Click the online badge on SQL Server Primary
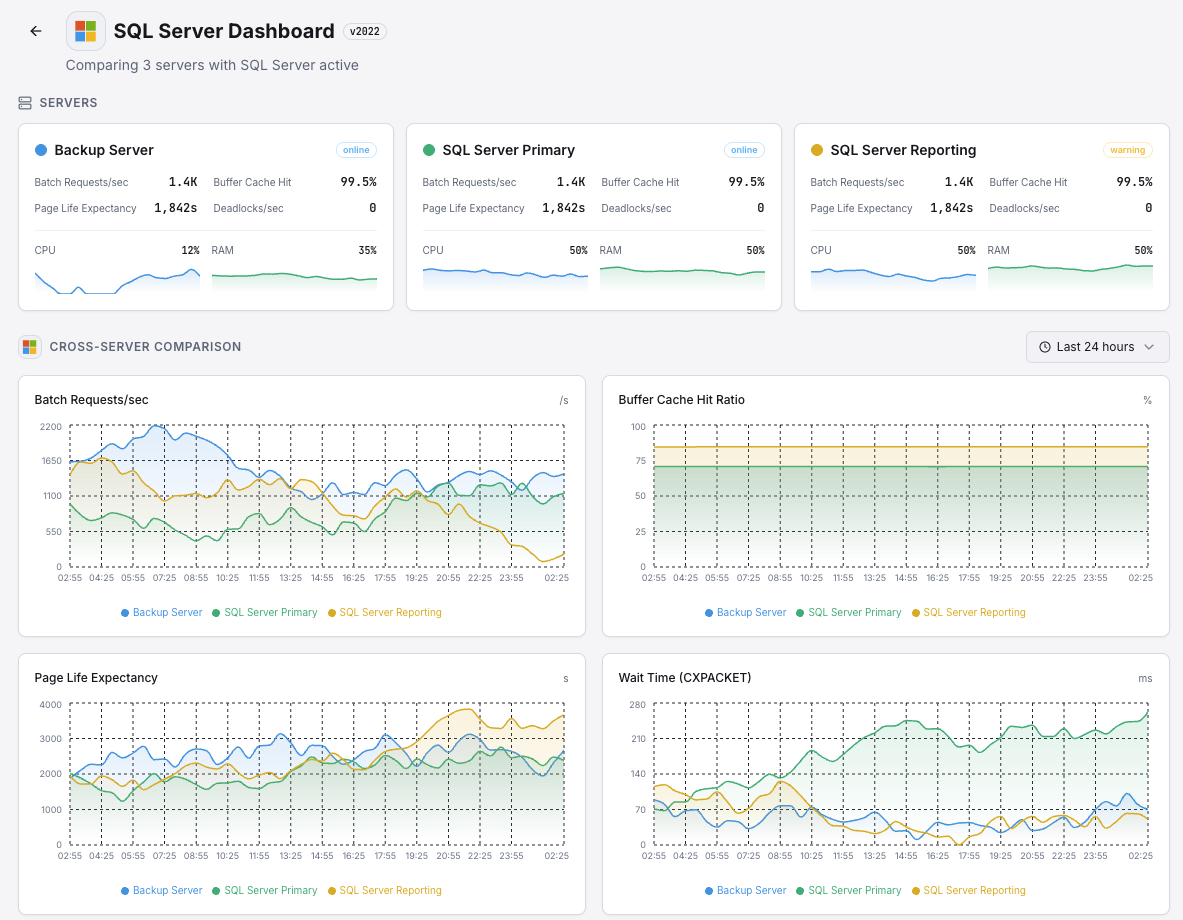Image resolution: width=1183 pixels, height=920 pixels. tap(744, 149)
